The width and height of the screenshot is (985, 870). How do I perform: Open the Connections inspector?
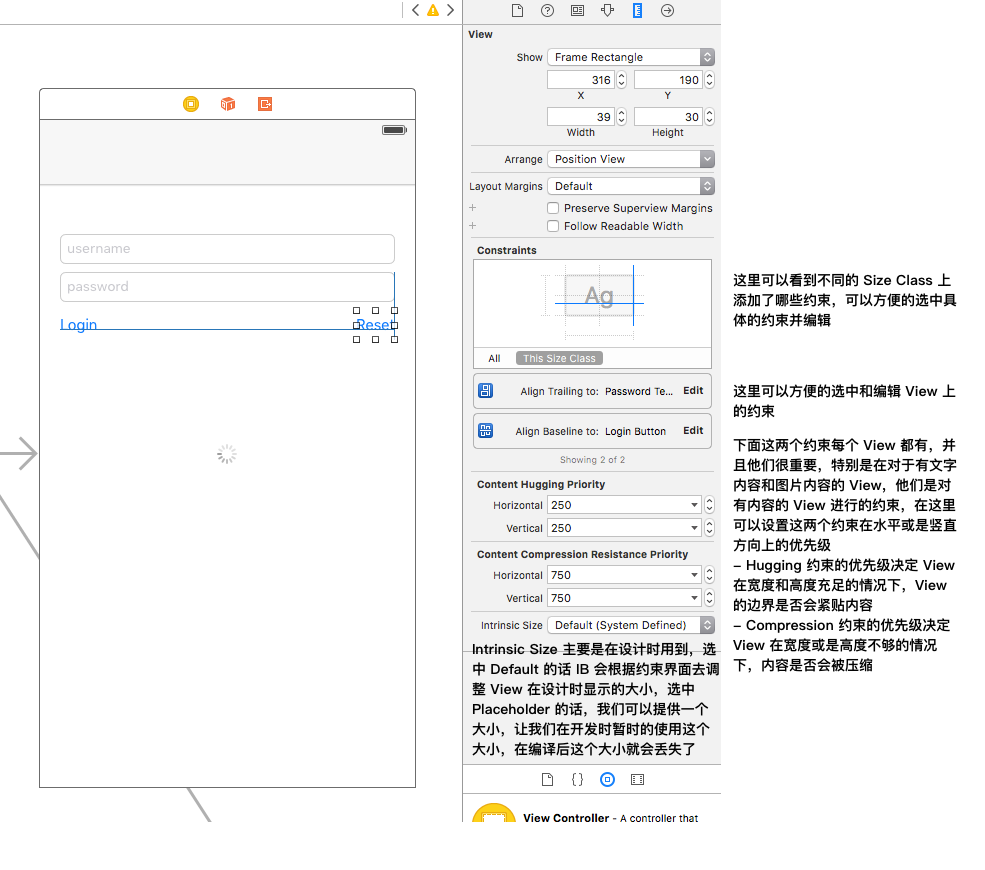[x=667, y=10]
